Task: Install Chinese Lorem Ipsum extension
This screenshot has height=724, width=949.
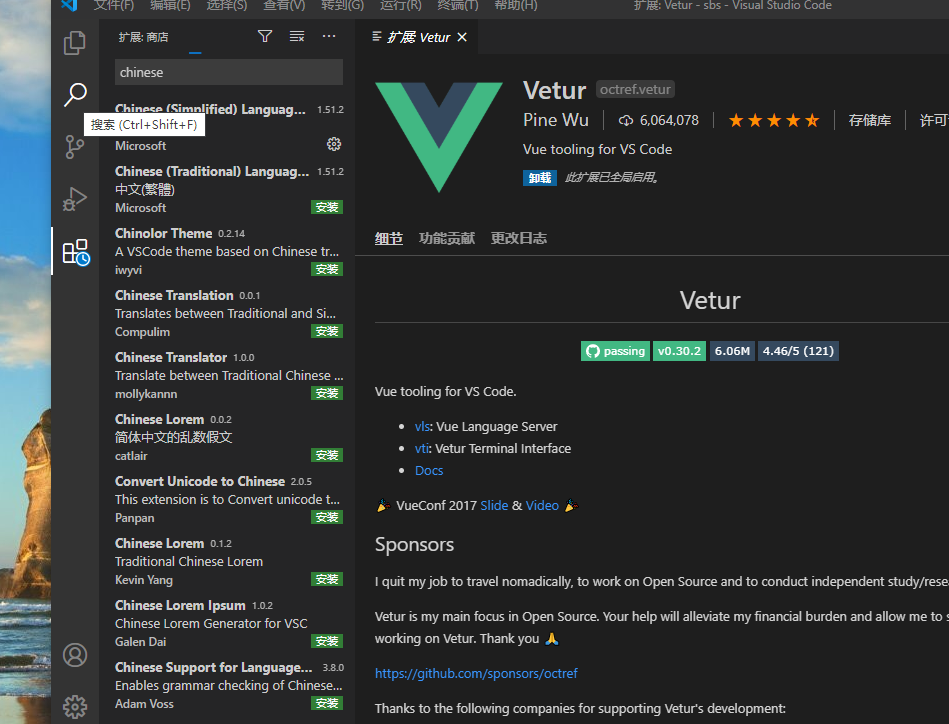Action: pos(327,640)
